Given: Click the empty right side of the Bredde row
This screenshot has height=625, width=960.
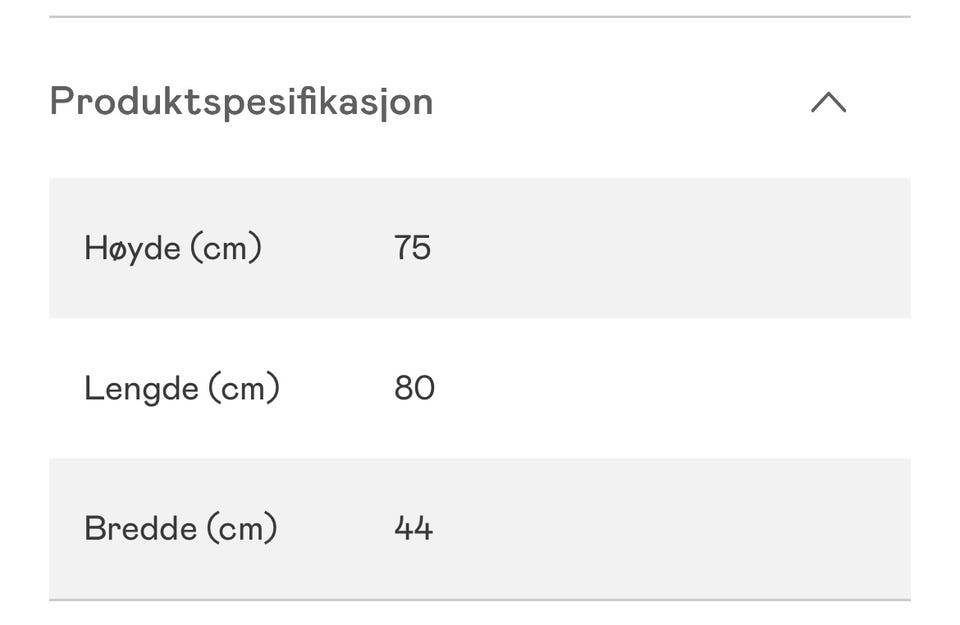Looking at the screenshot, I should (672, 528).
